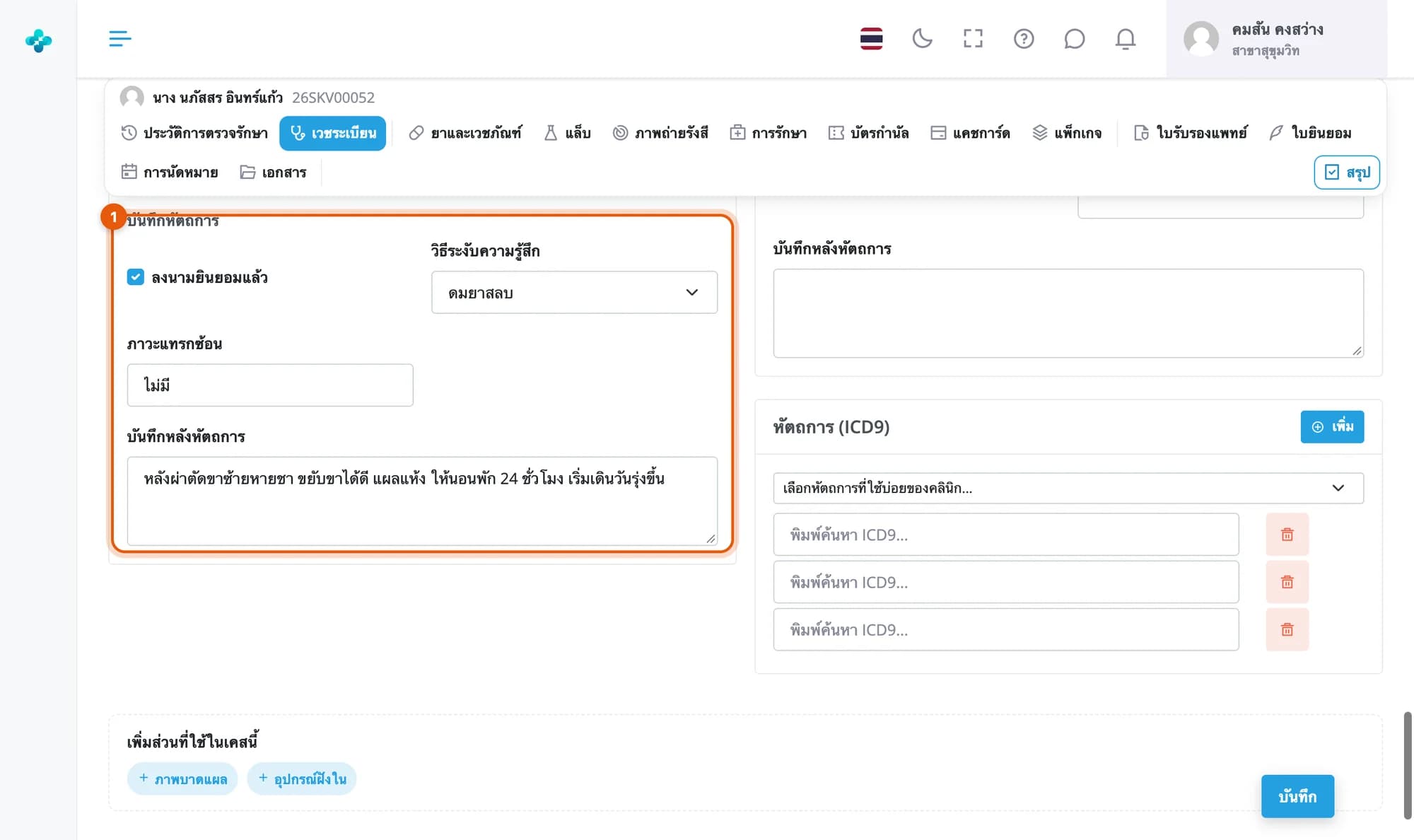The height and width of the screenshot is (840, 1414).
Task: Toggle the sidebar hamburger menu
Action: click(120, 38)
